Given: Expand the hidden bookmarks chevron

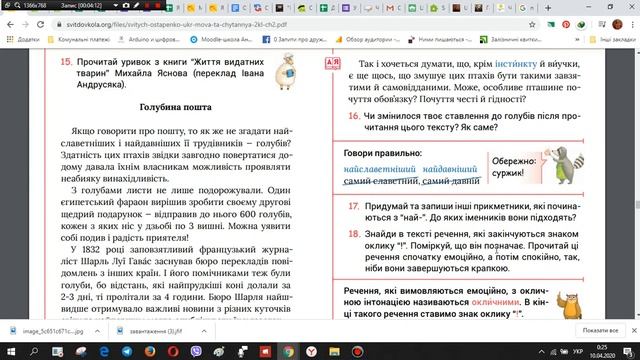Looking at the screenshot, I should [577, 40].
